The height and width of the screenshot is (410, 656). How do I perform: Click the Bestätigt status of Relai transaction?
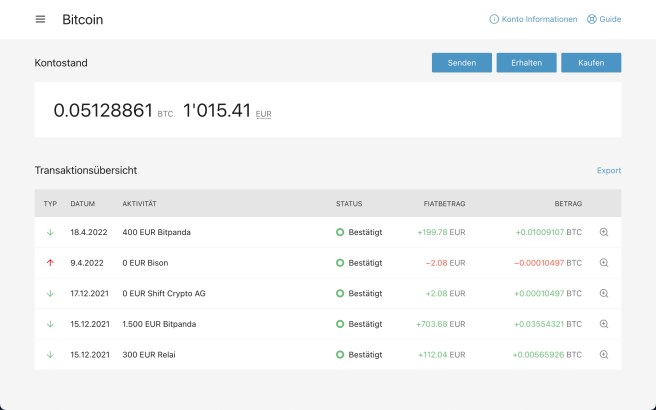pos(365,354)
